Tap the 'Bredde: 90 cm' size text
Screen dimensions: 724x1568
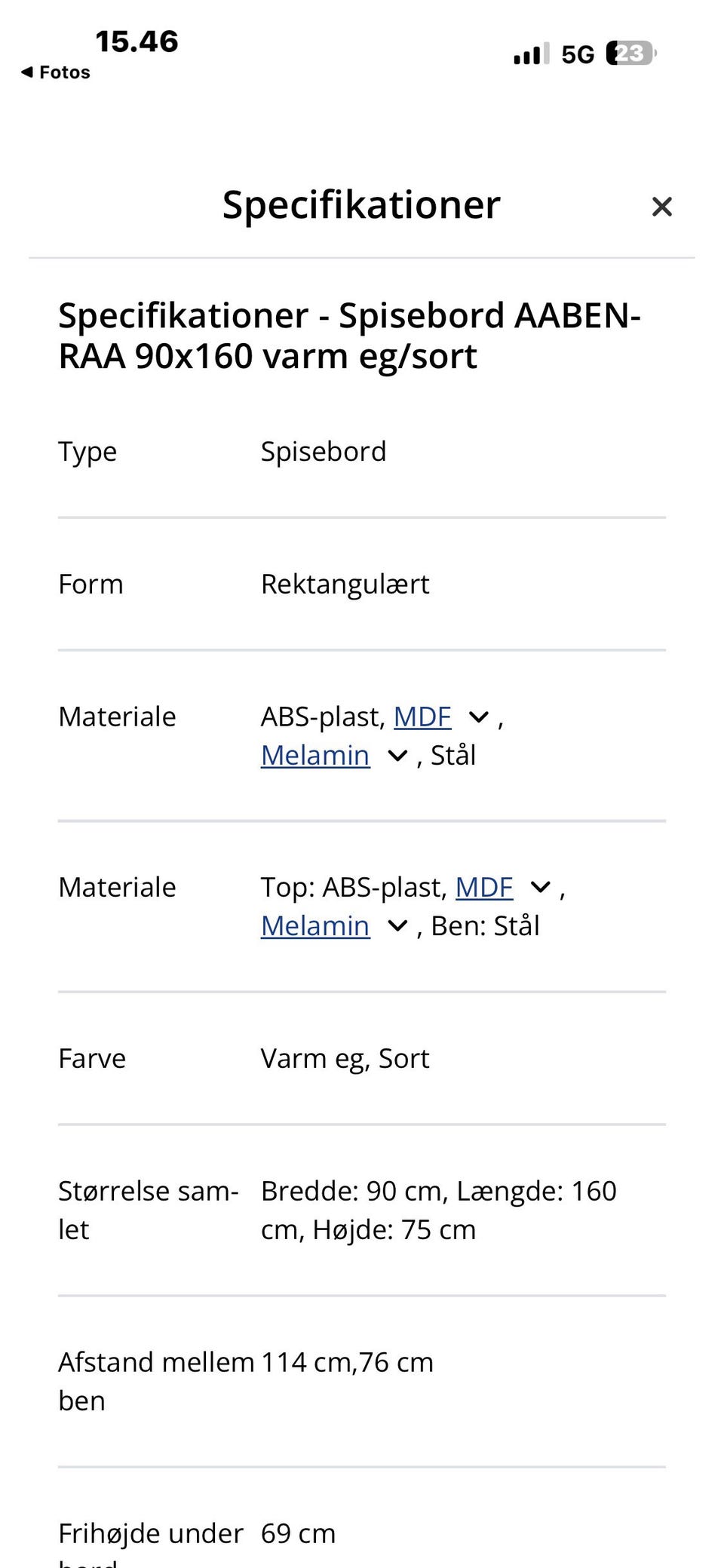point(352,1191)
